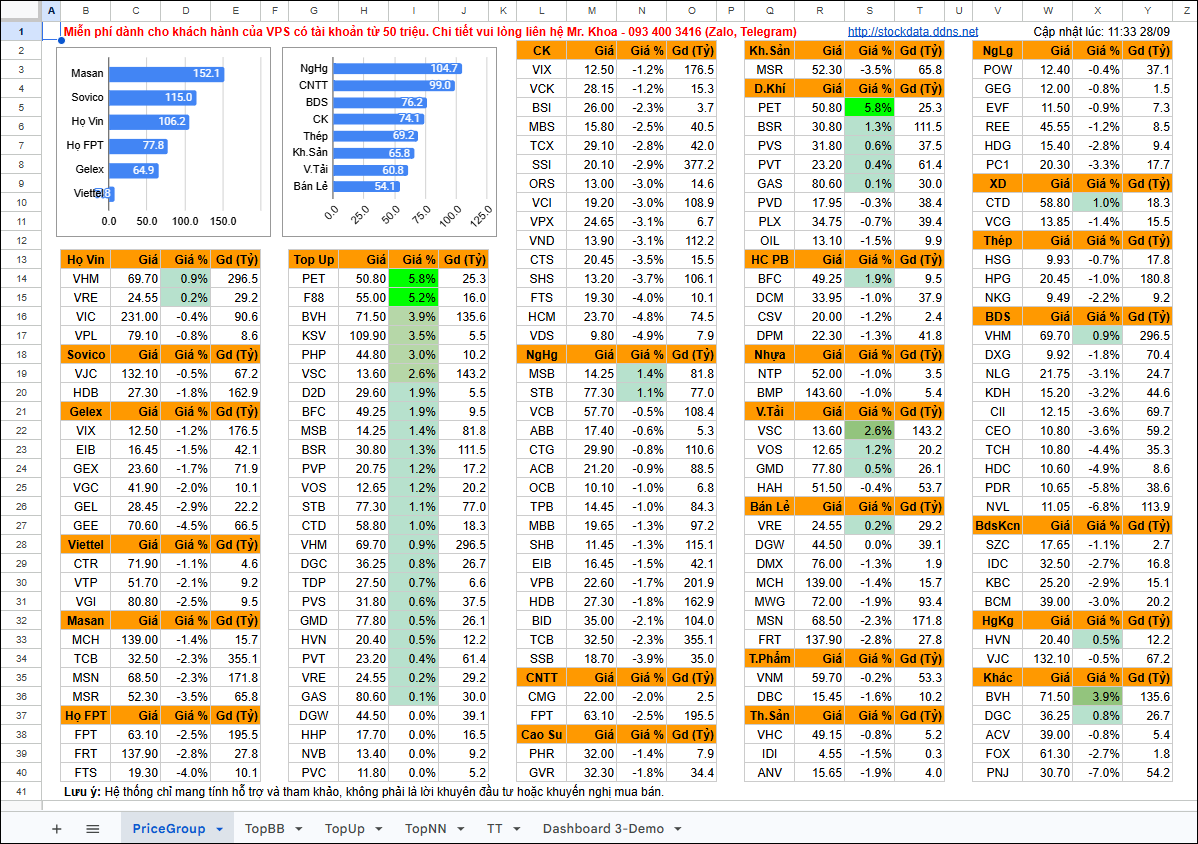Open the stockdata.ddns.net hyperlink

click(x=913, y=32)
